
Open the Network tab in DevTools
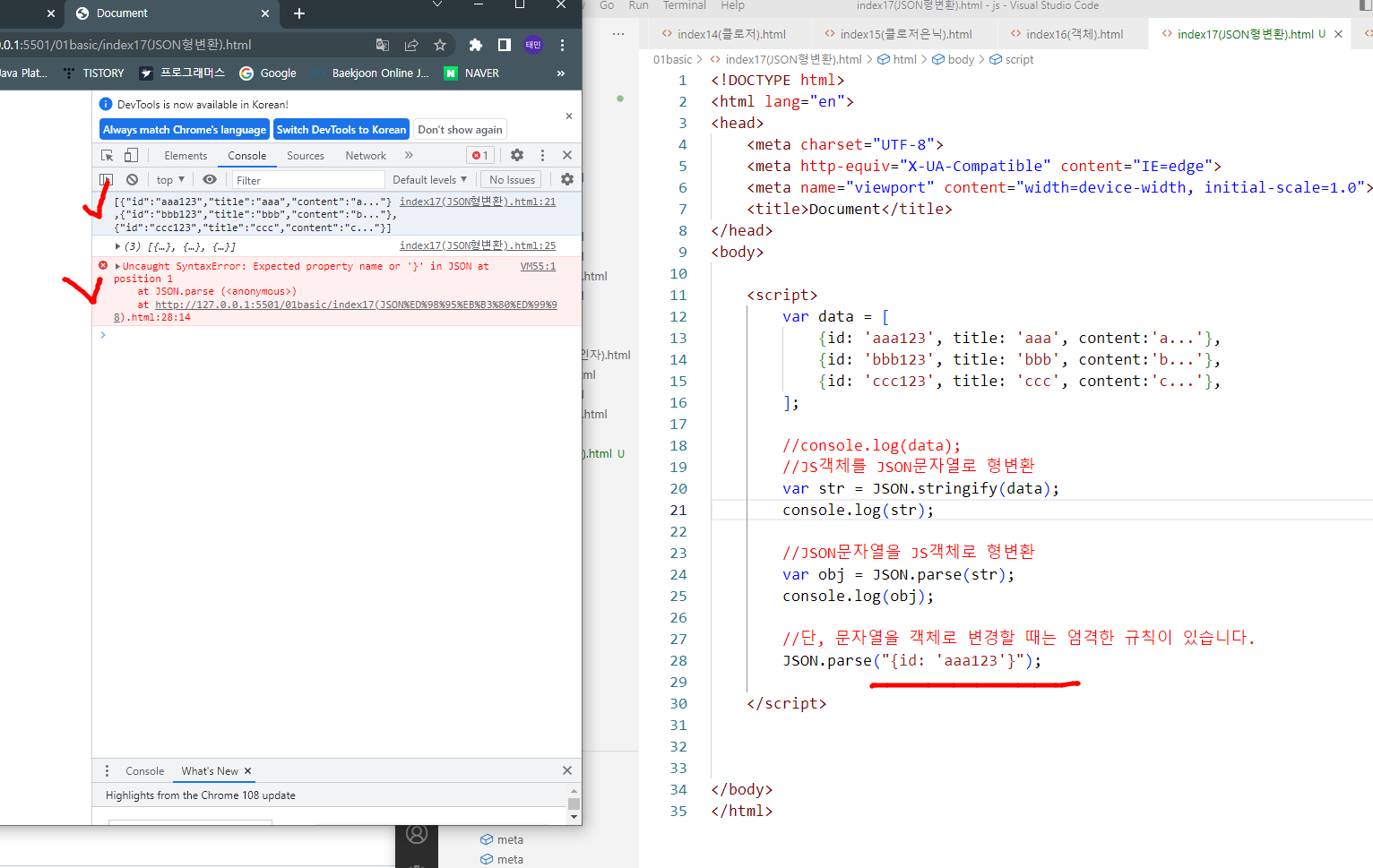point(366,156)
